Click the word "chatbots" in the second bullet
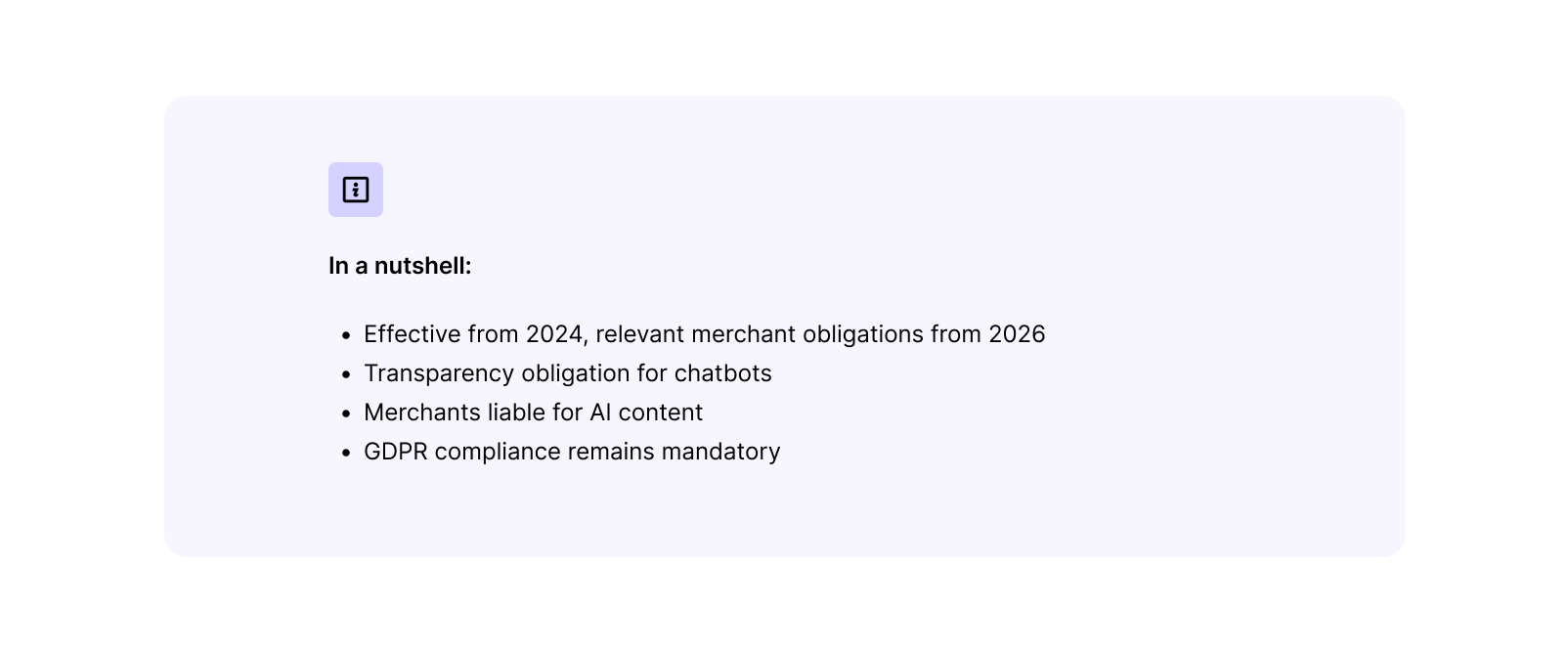Image resolution: width=1568 pixels, height=653 pixels. 722,373
